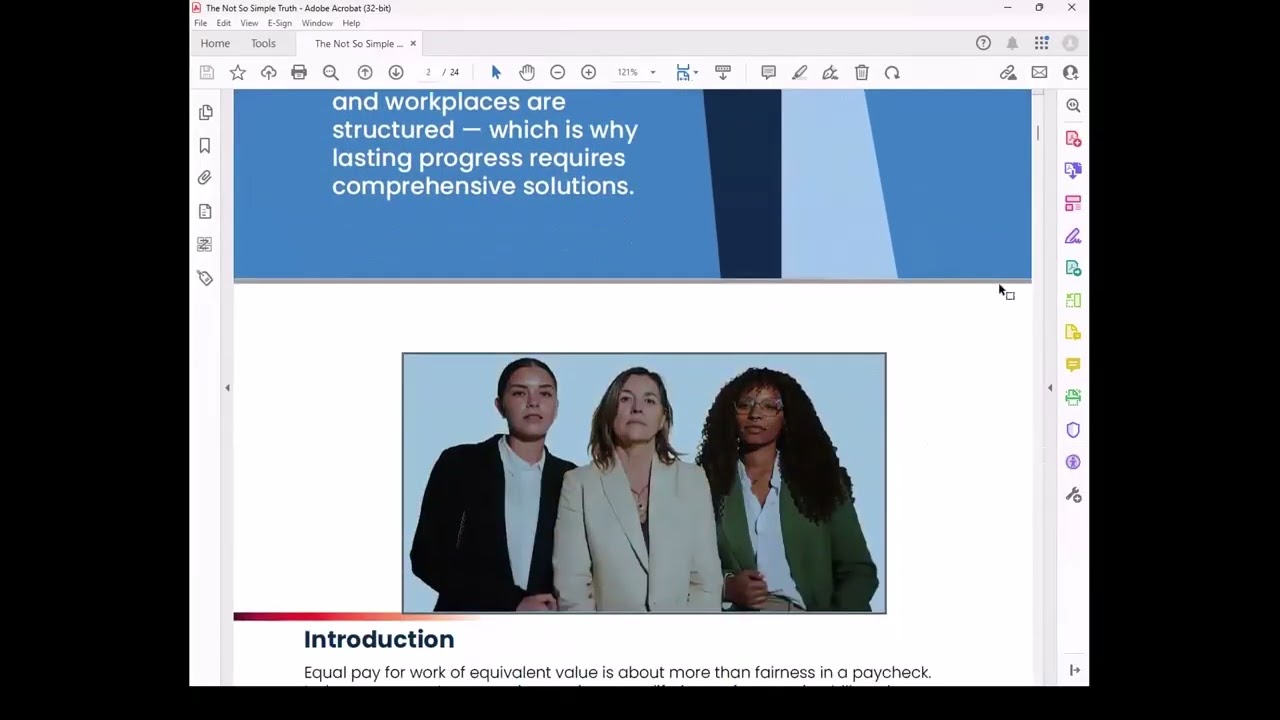Open the Fill & Sign tool

(1073, 236)
